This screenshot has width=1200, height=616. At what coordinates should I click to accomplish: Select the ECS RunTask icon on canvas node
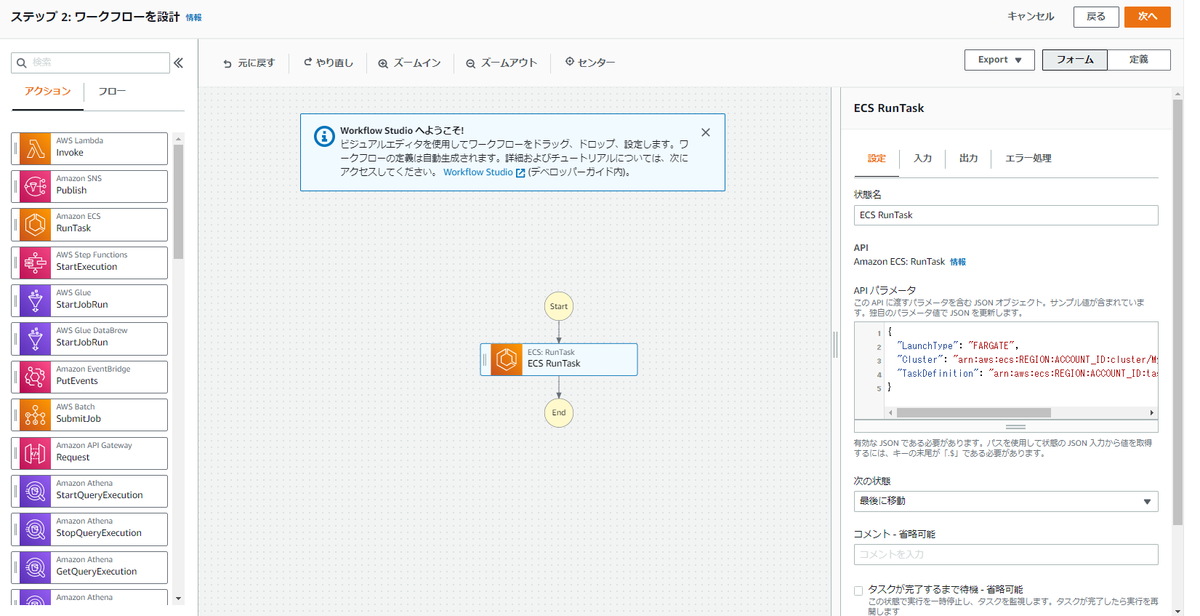[507, 359]
